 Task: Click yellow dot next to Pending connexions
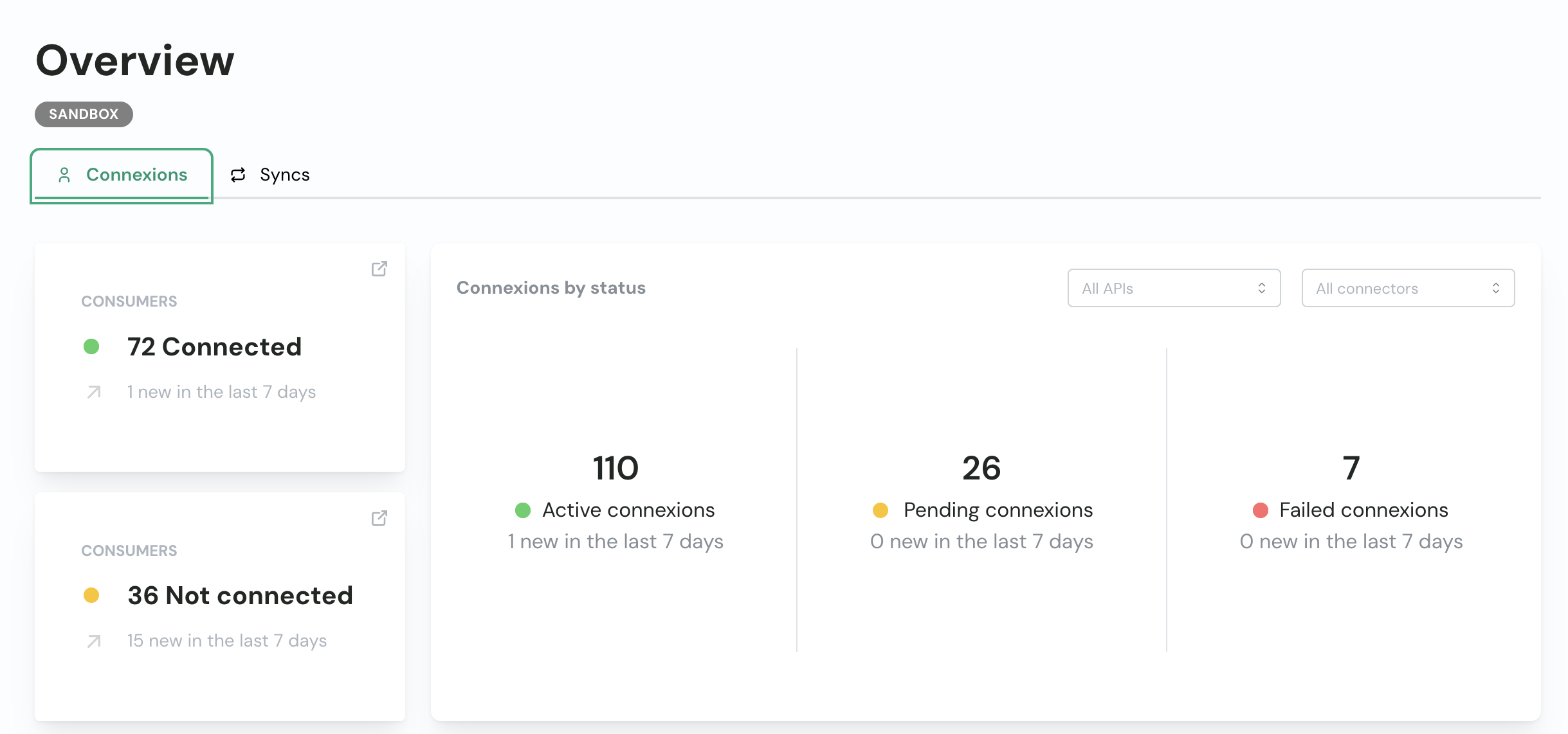pos(880,510)
